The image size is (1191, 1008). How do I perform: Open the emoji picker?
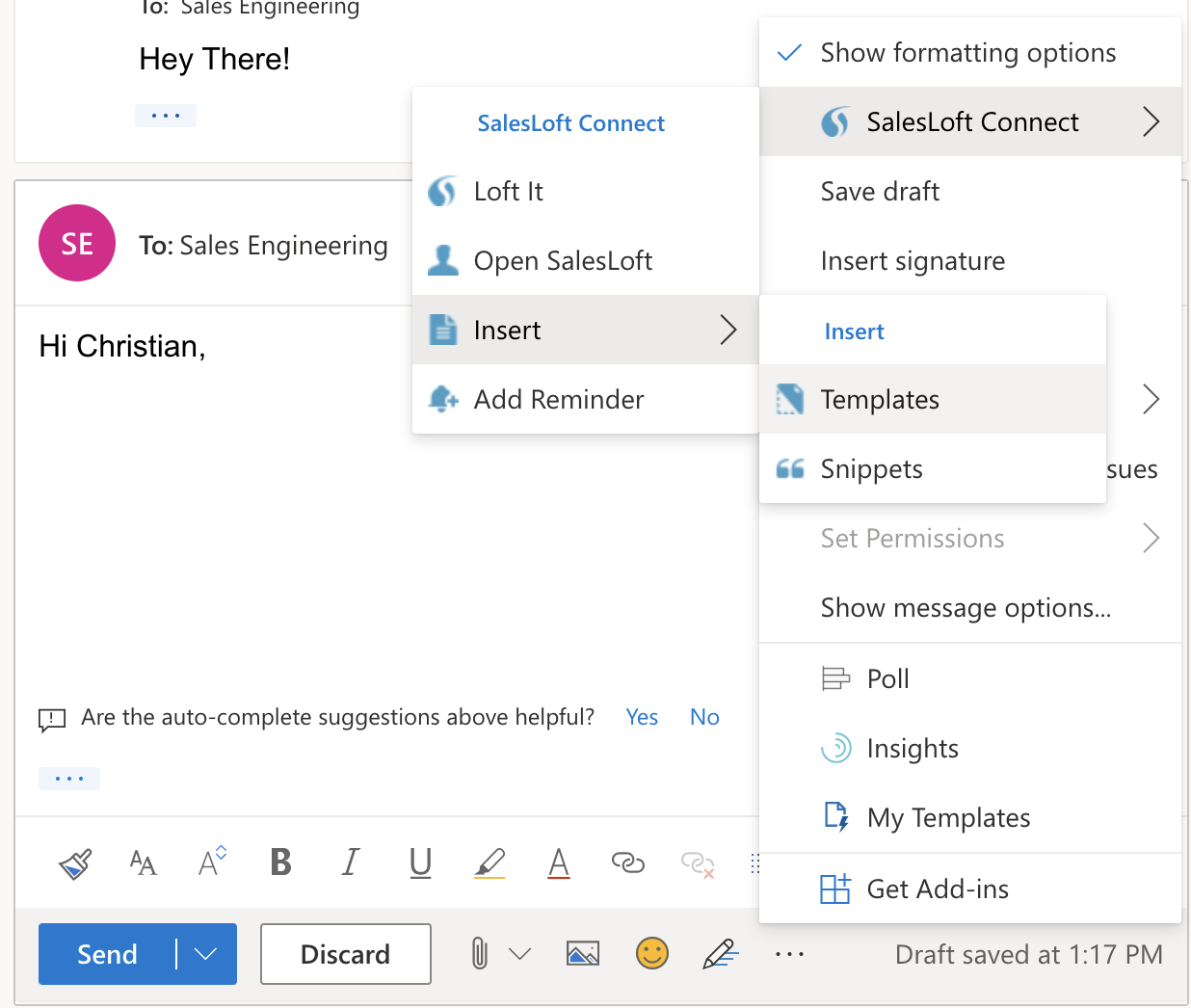tap(652, 954)
